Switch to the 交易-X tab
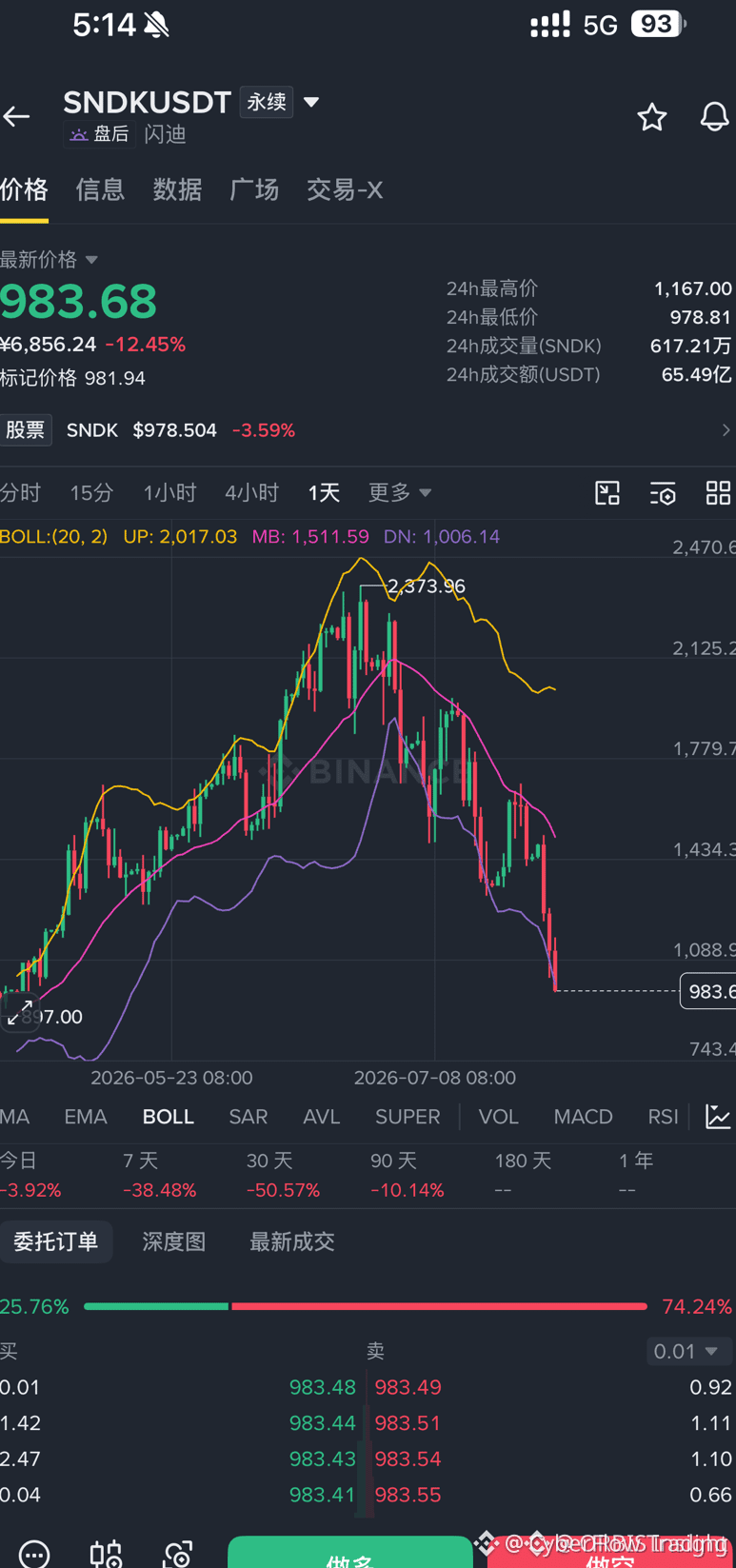This screenshot has width=736, height=1568. pos(345,189)
